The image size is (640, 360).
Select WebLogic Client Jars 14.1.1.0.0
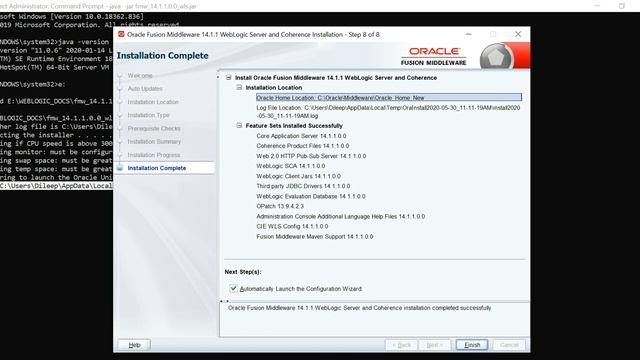pos(298,176)
